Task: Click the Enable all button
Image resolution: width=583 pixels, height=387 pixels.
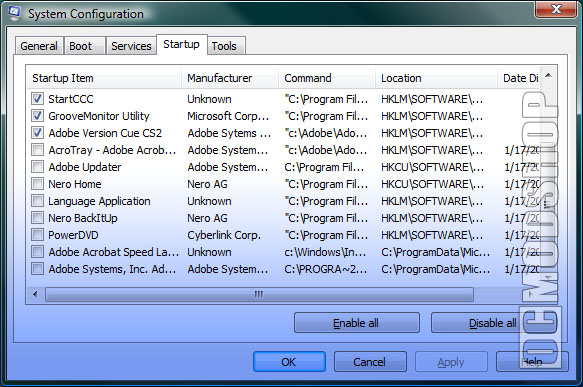Action: click(357, 323)
